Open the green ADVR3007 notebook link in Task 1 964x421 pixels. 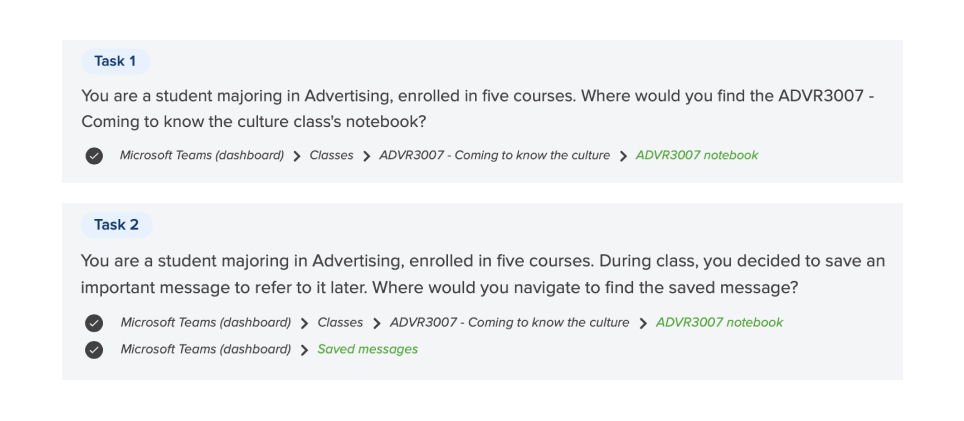697,155
